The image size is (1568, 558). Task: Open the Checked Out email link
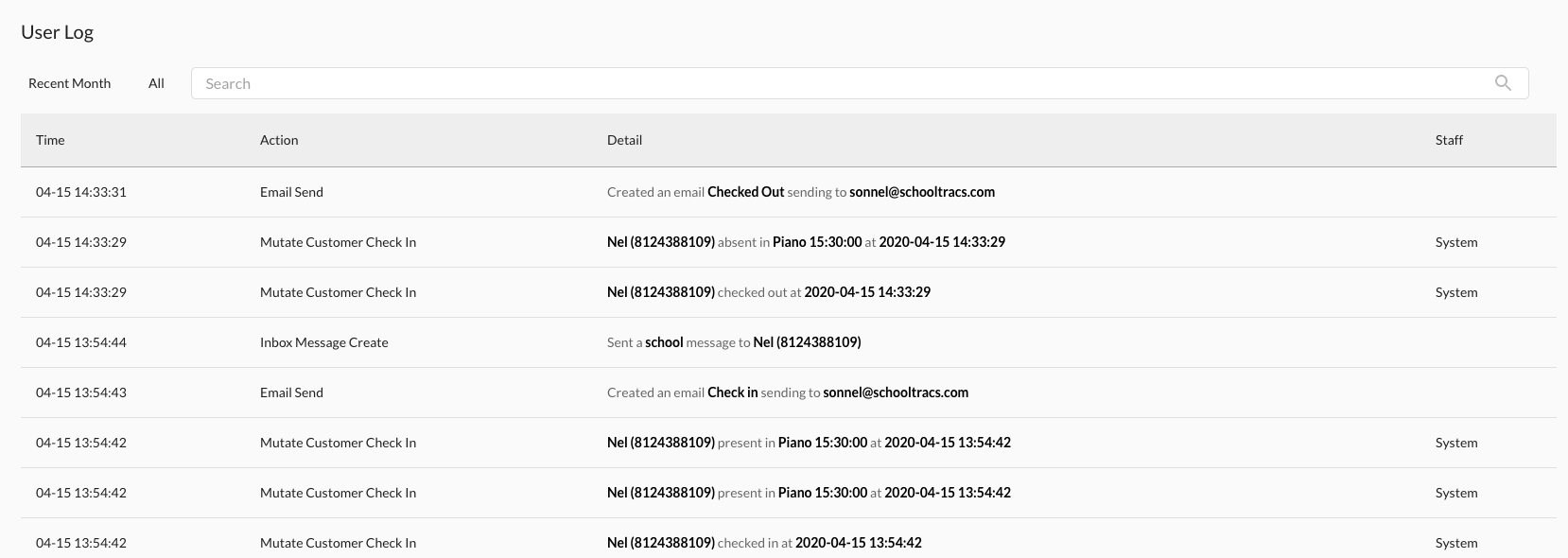pos(745,192)
